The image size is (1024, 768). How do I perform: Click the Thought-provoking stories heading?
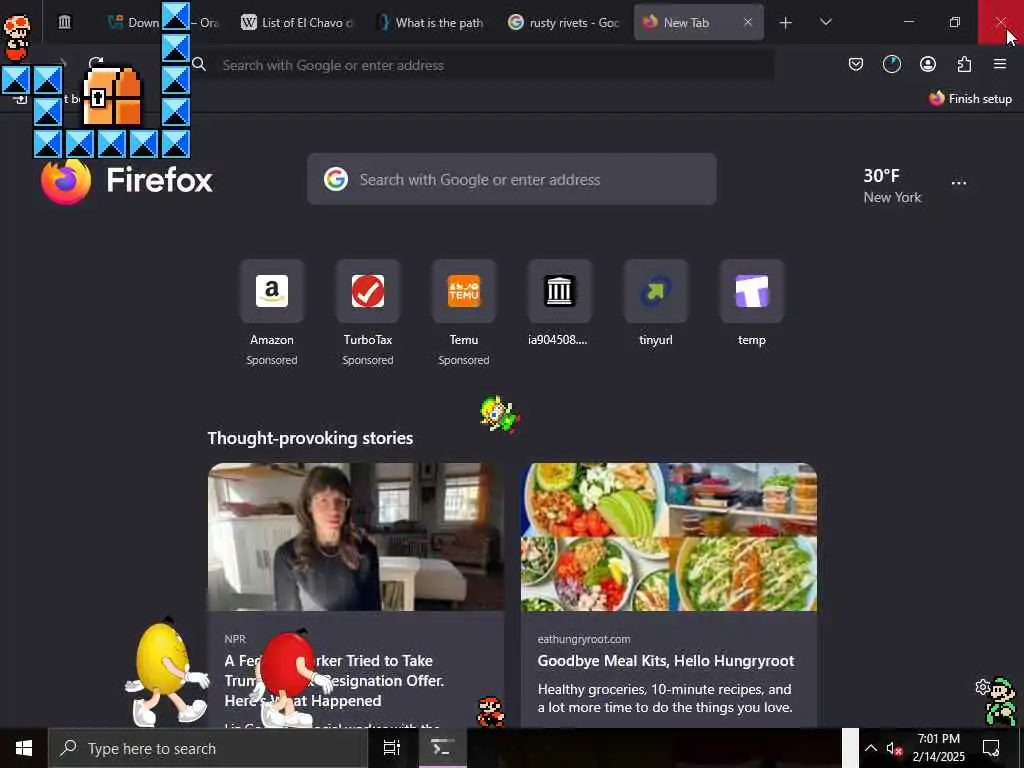click(x=310, y=438)
